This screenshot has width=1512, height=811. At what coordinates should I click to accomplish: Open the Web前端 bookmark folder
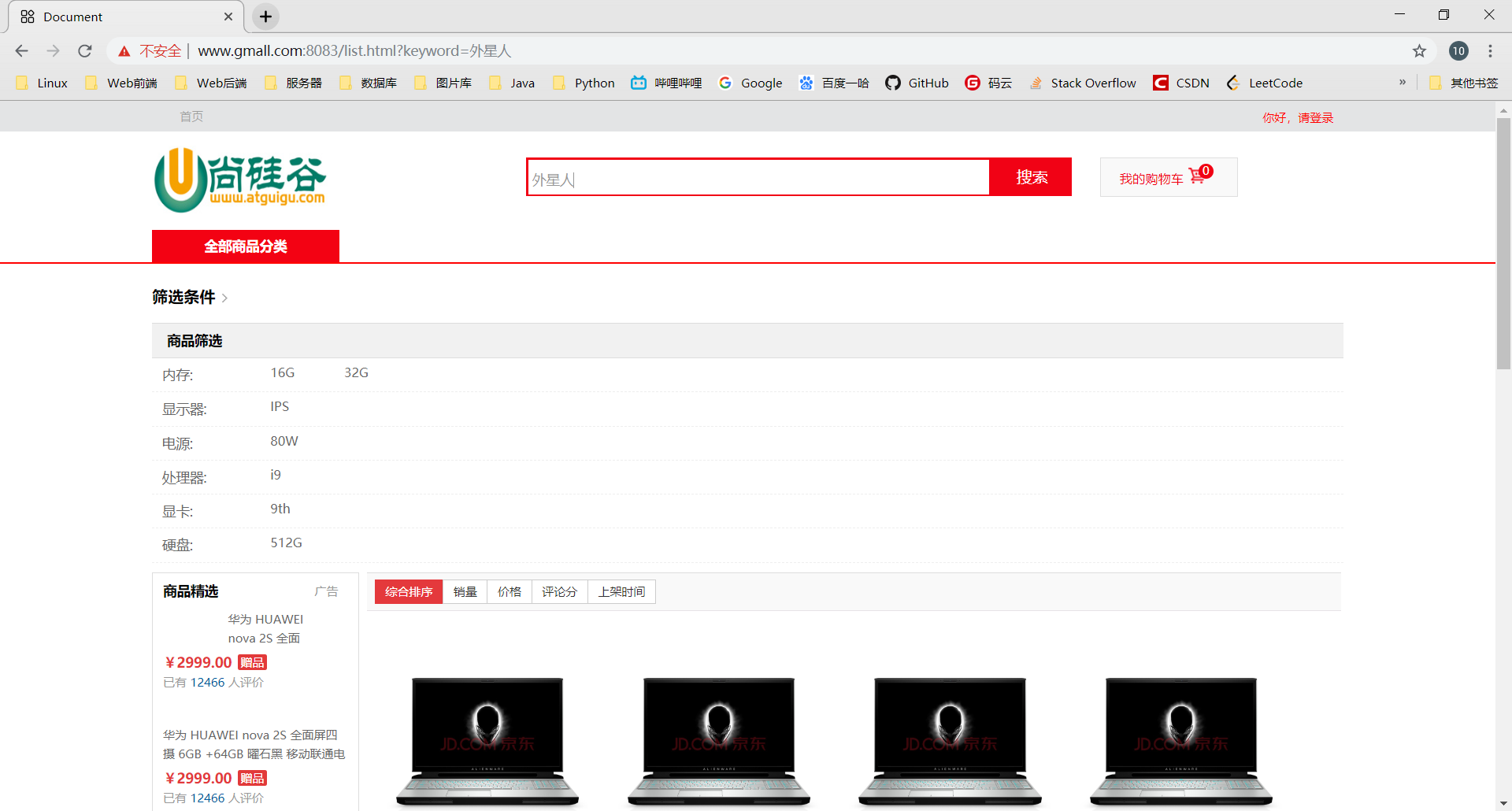click(122, 83)
